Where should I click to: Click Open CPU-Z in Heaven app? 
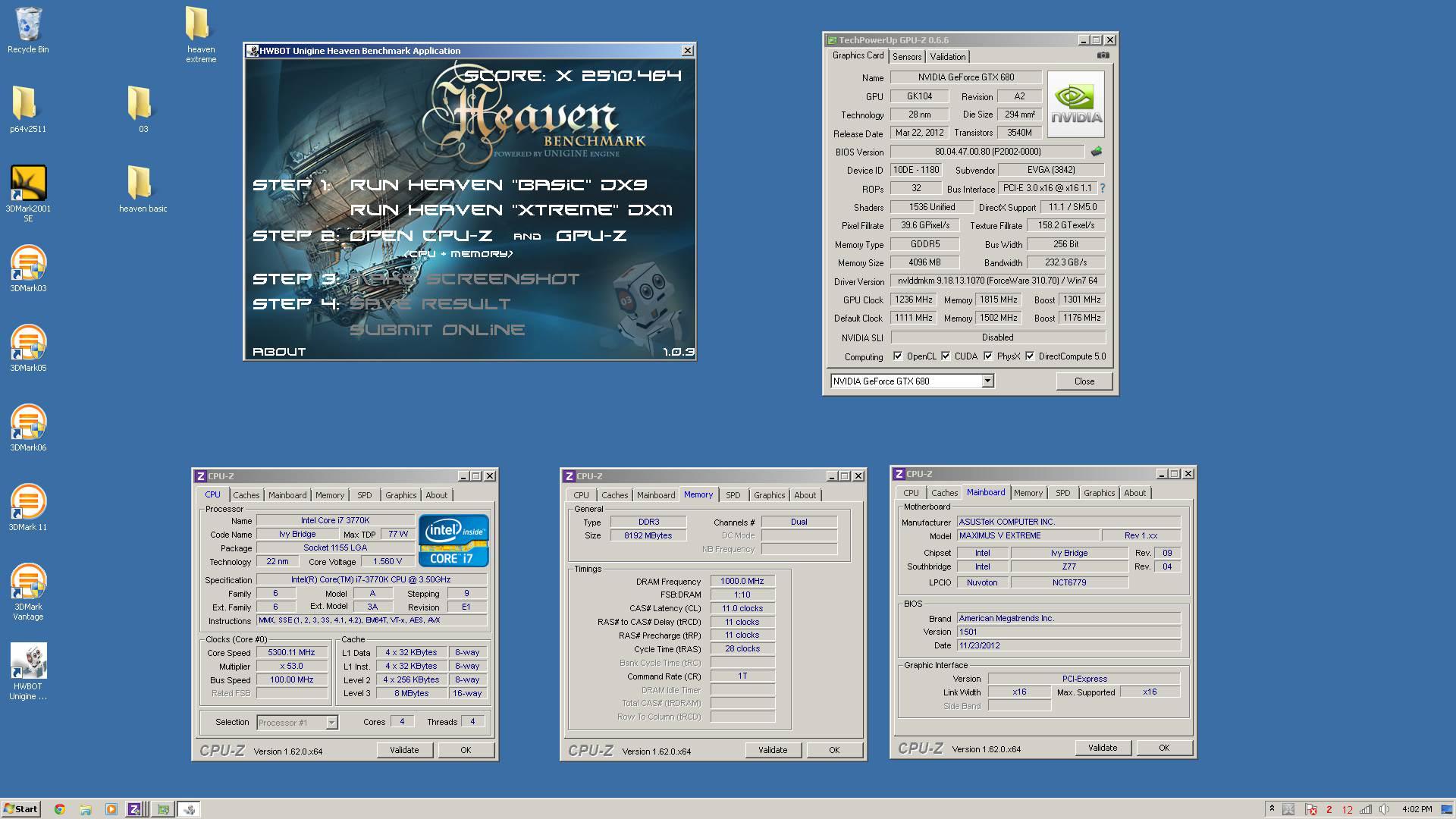[x=421, y=236]
